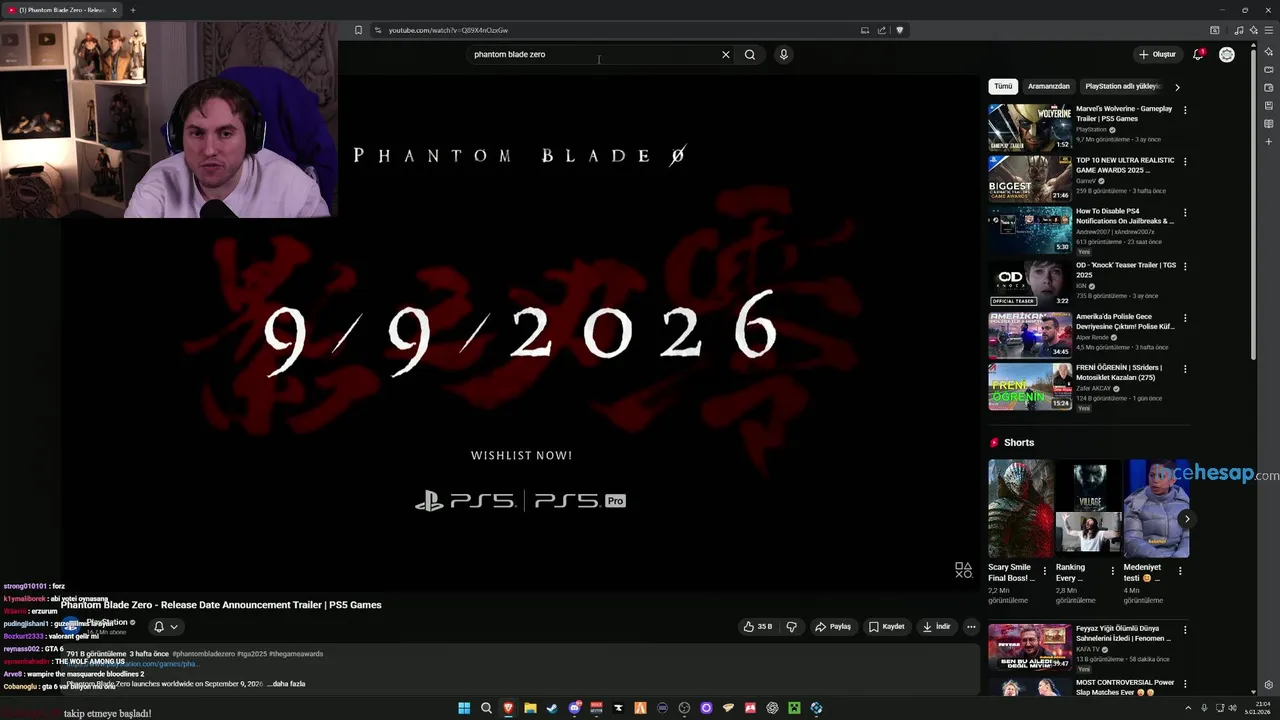Expand description with daha fazla
This screenshot has width=1280, height=720.
click(x=289, y=684)
